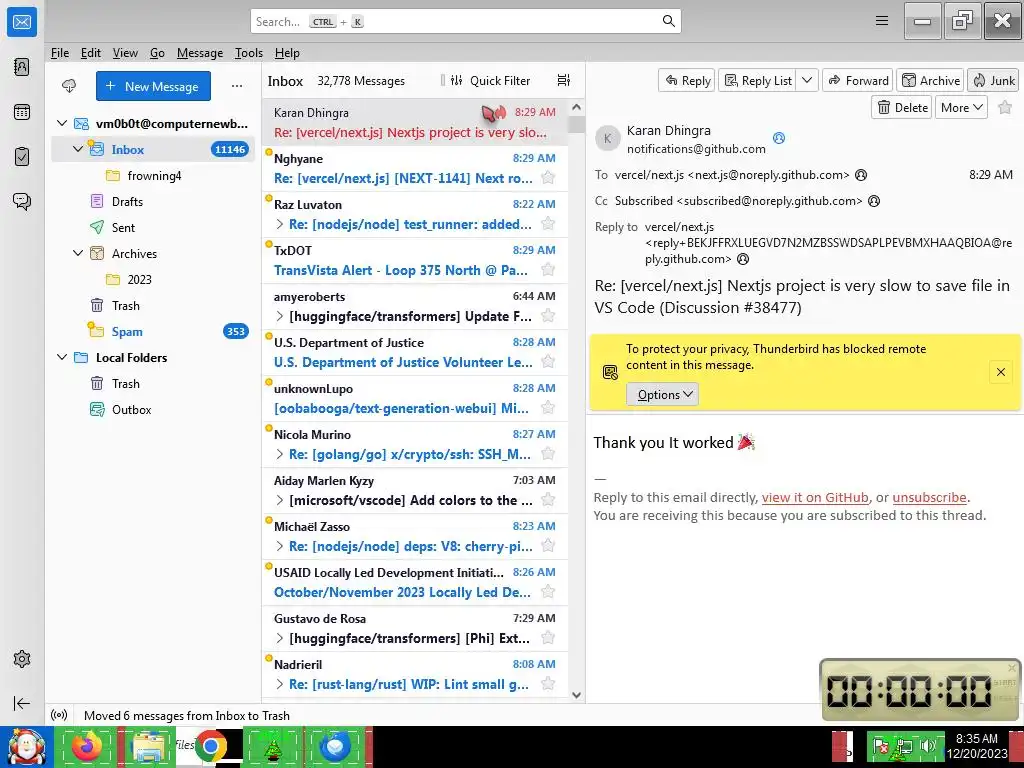1024x768 pixels.
Task: Open the Tasks space
Action: [x=22, y=157]
